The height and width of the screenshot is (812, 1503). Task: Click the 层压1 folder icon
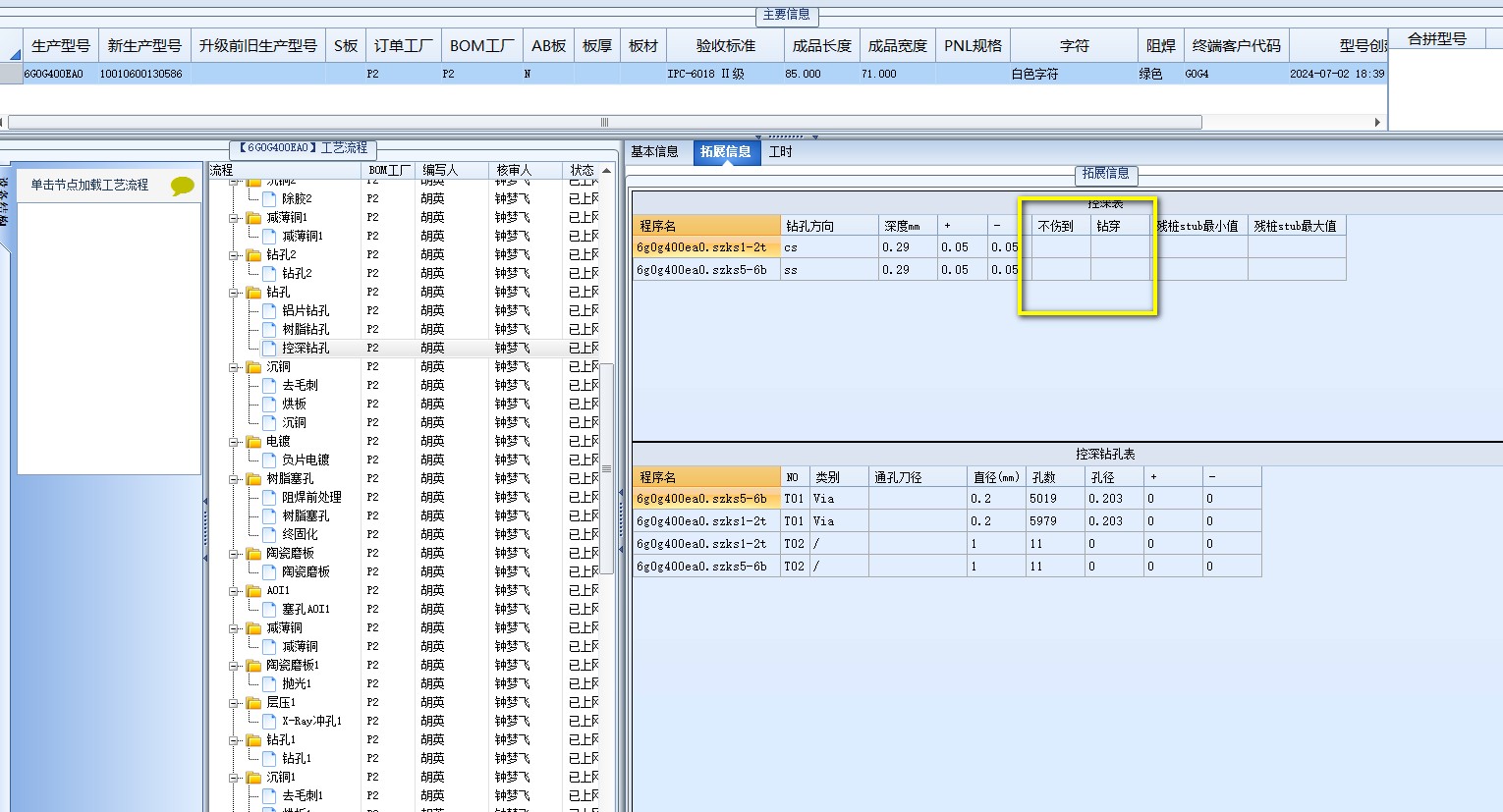pos(253,703)
